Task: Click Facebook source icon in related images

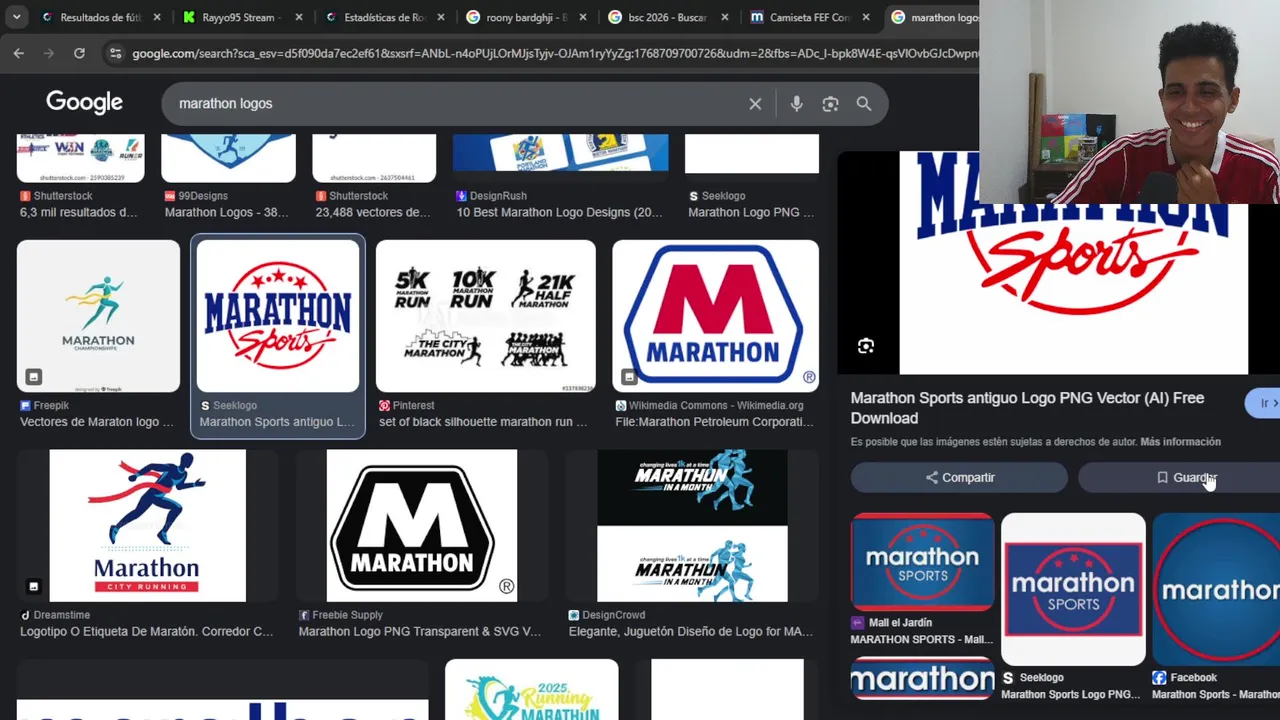Action: pos(1159,678)
